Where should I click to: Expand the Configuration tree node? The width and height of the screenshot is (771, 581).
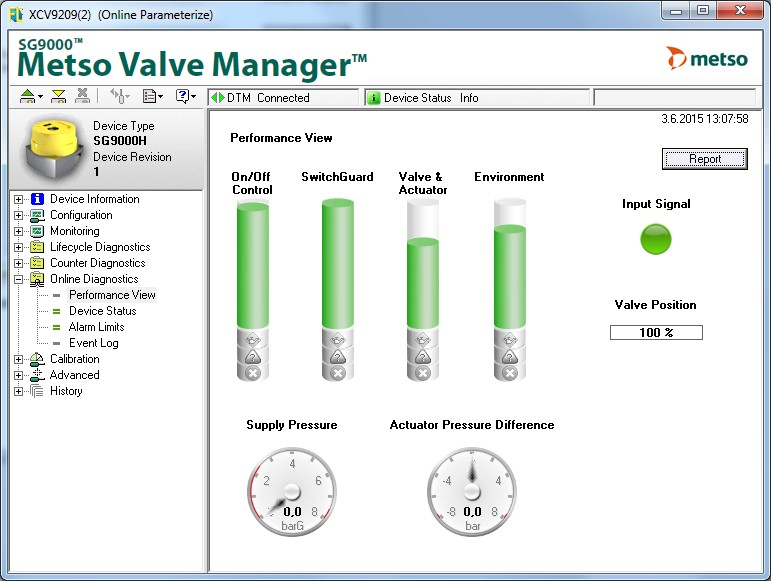click(18, 215)
